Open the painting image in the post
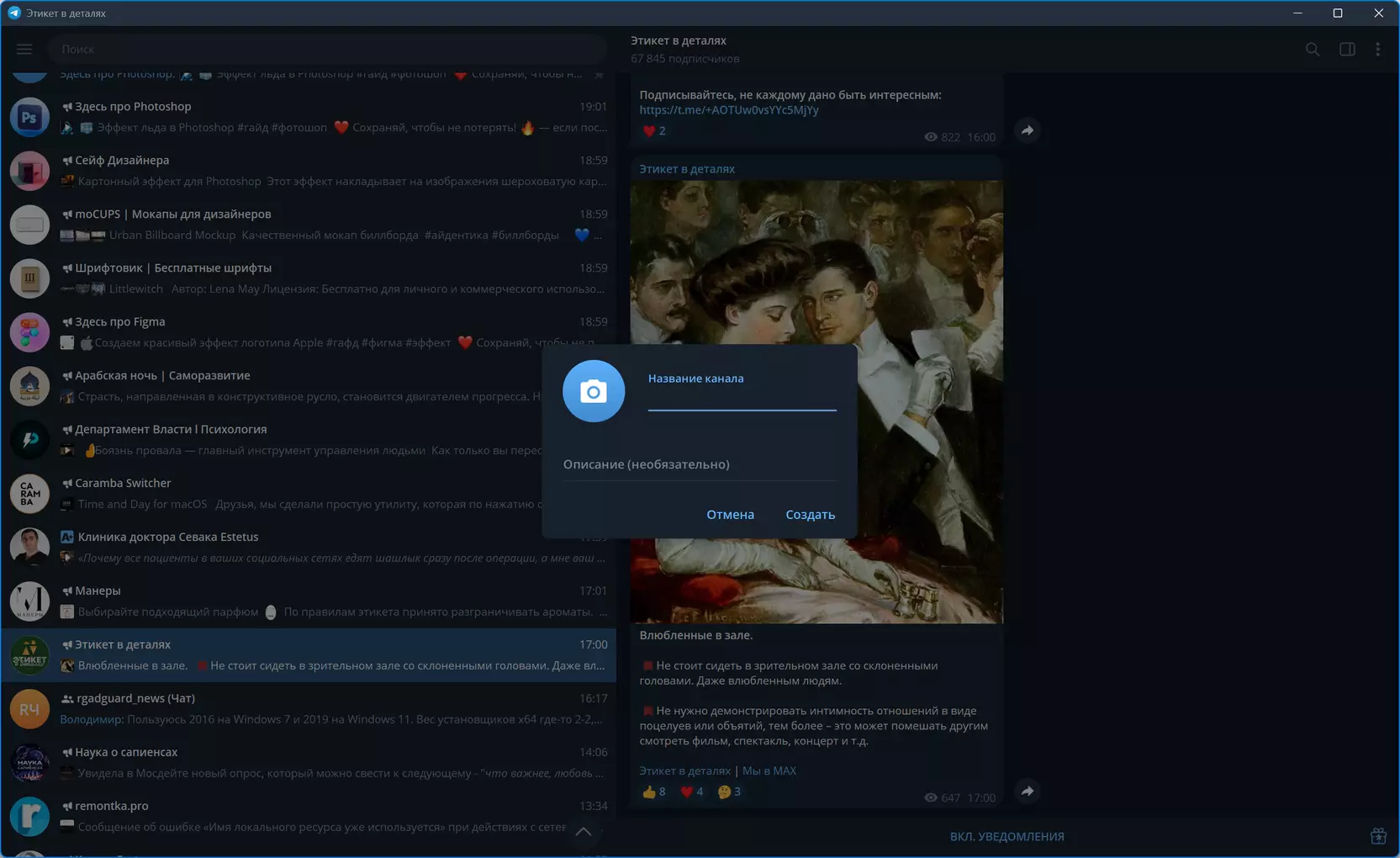Screen dimensions: 1400x858 pos(816,402)
